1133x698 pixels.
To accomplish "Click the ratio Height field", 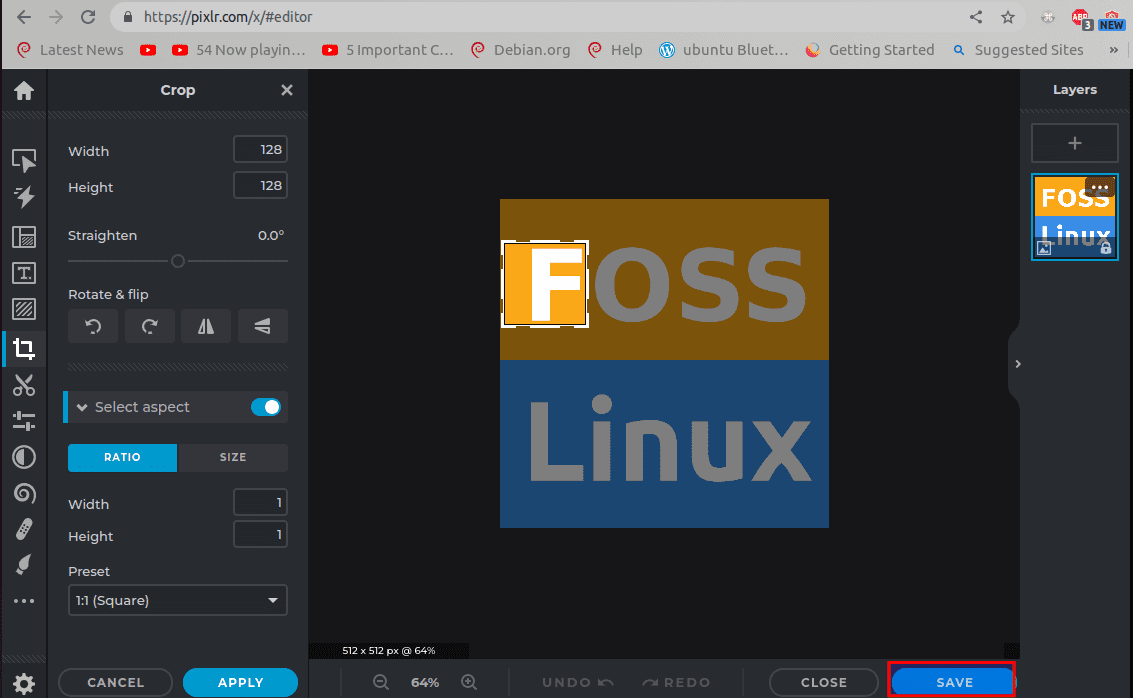I will click(x=260, y=535).
